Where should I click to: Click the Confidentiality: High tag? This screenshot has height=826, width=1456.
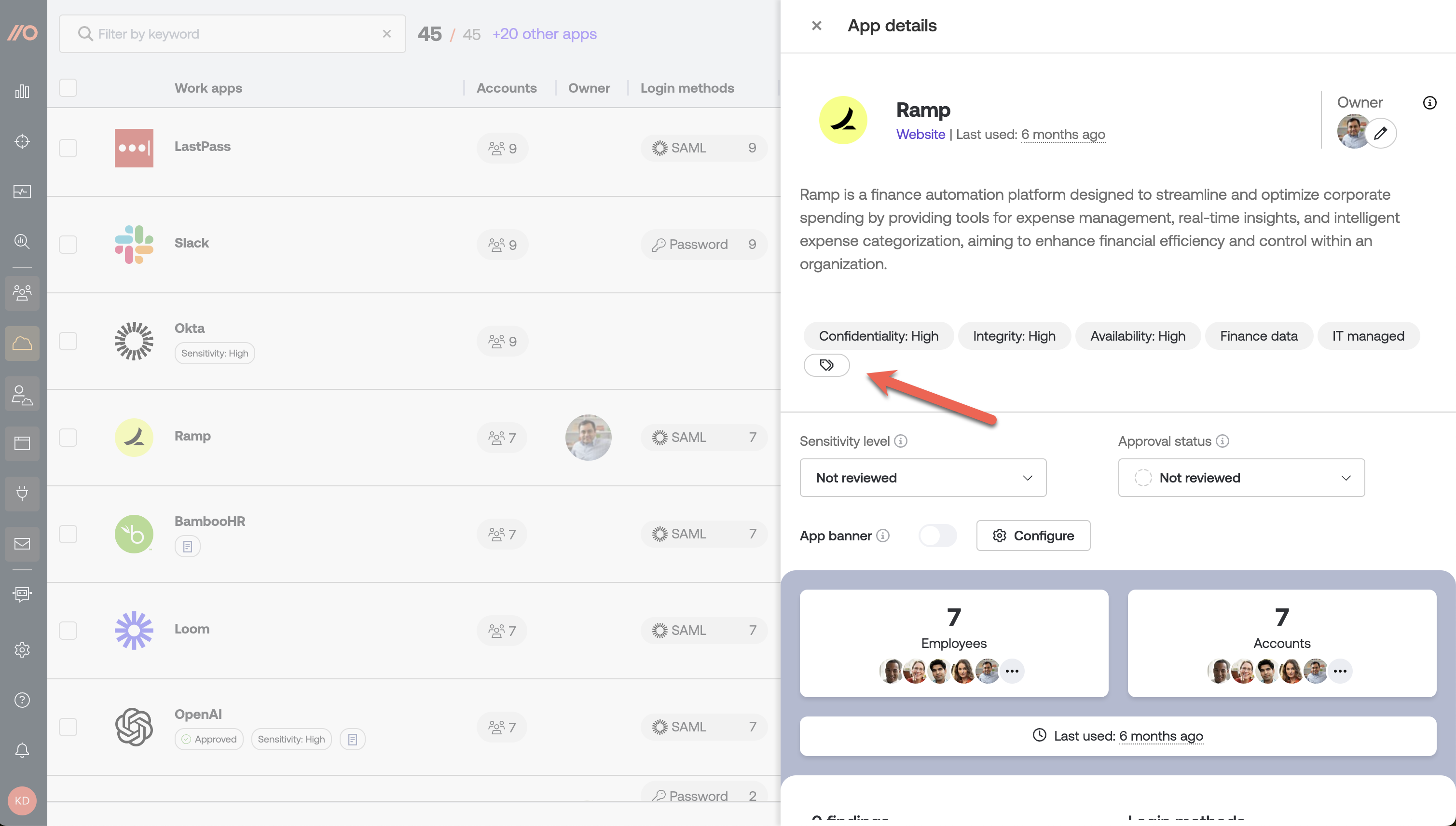(879, 336)
